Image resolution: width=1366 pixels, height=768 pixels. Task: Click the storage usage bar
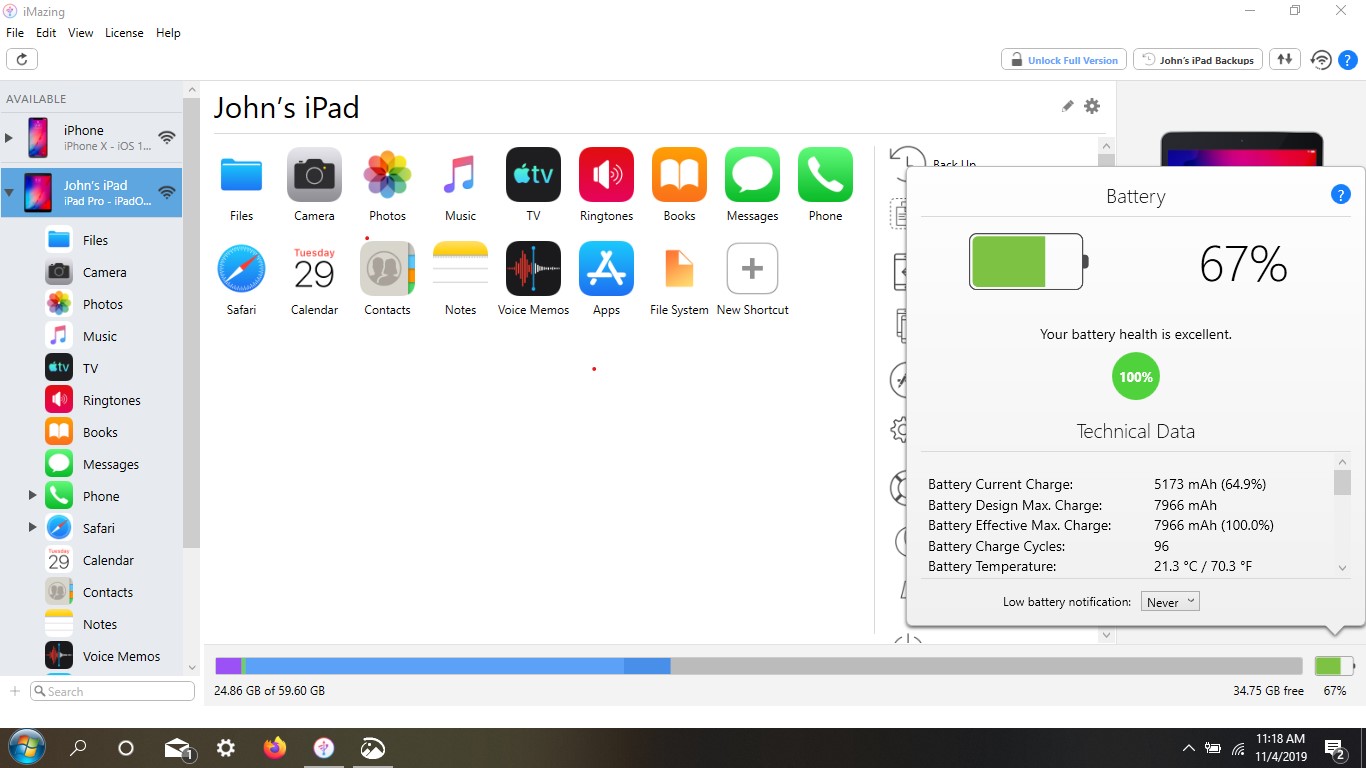pos(758,666)
